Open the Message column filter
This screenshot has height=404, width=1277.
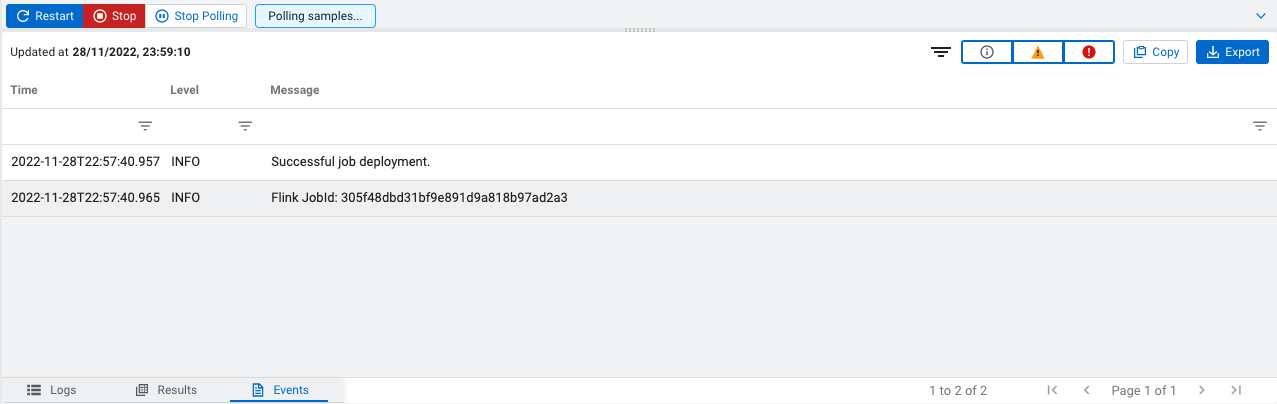(x=1259, y=126)
